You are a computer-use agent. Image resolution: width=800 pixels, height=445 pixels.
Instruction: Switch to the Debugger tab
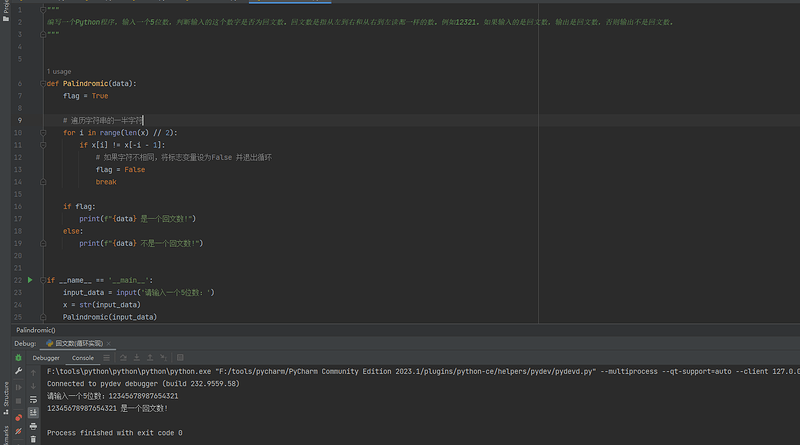[46, 358]
